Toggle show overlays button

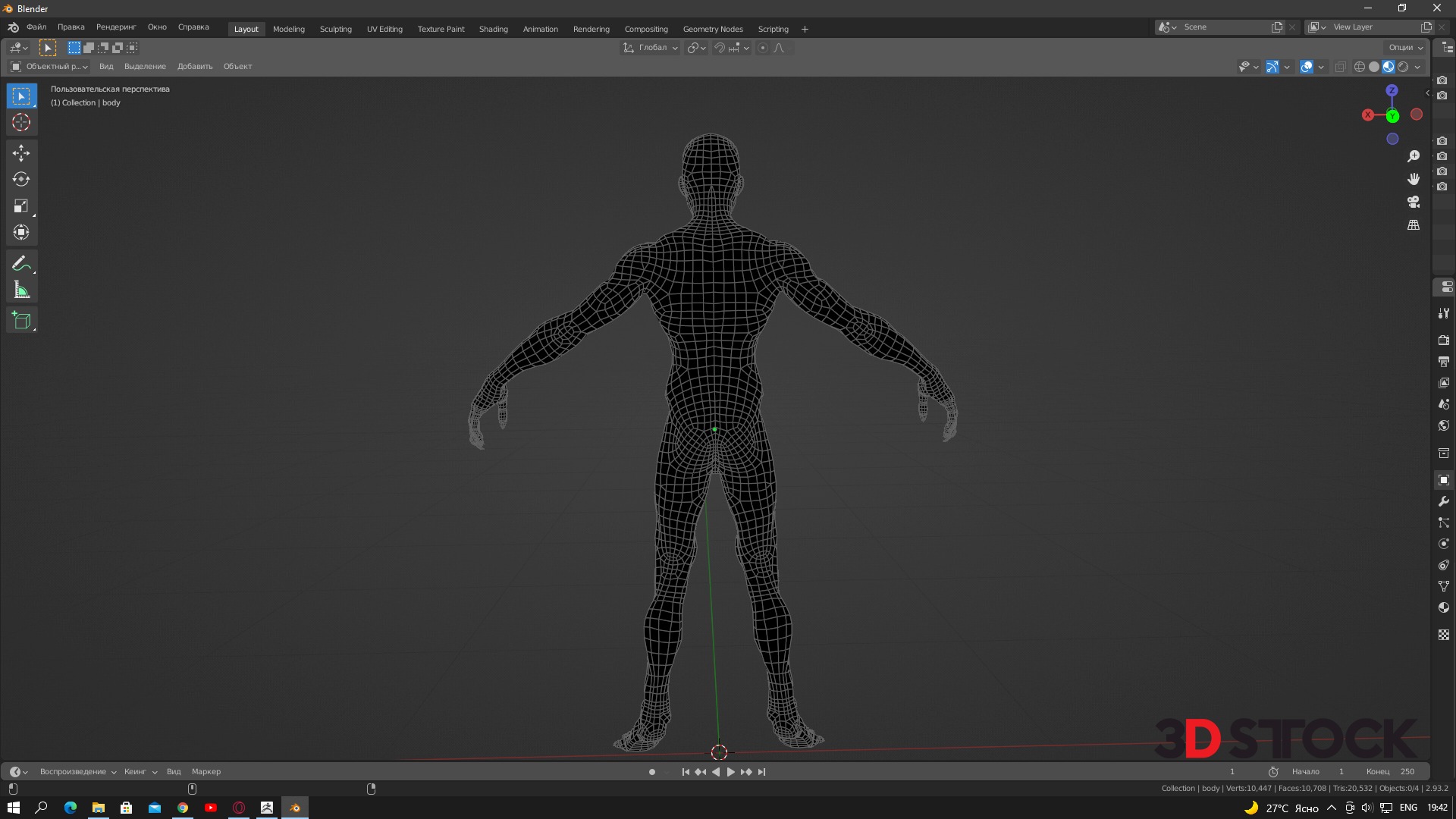(x=1307, y=67)
